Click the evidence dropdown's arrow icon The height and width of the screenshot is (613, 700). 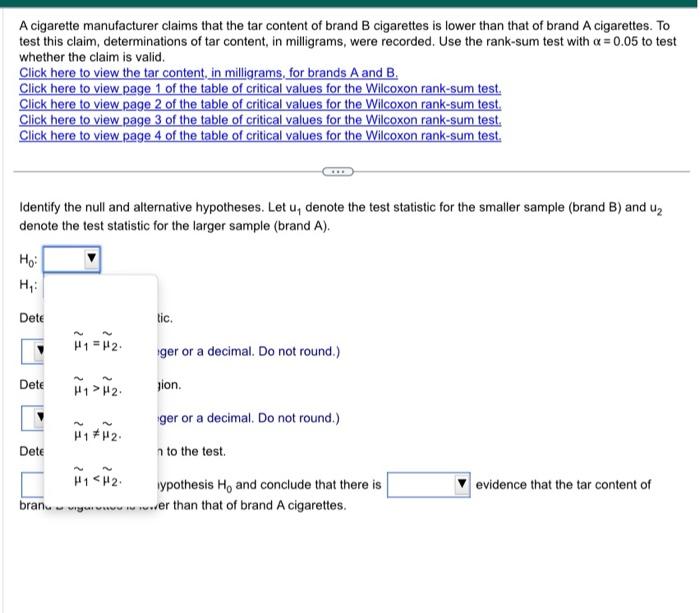pos(462,484)
